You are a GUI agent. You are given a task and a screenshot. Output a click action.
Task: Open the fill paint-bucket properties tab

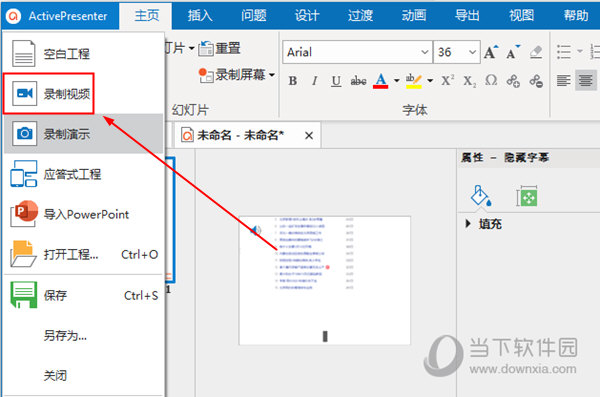481,196
